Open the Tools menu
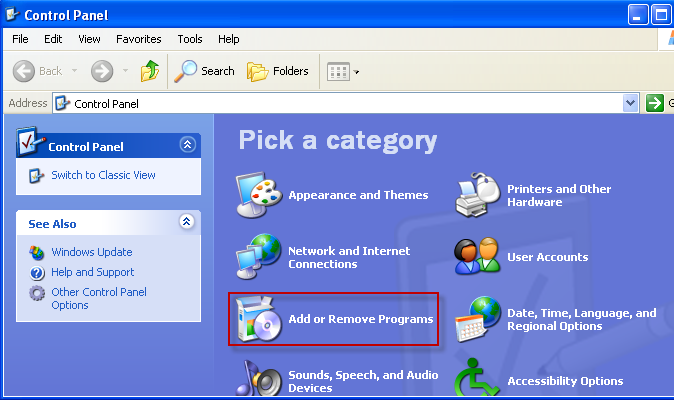The image size is (674, 400). 190,39
